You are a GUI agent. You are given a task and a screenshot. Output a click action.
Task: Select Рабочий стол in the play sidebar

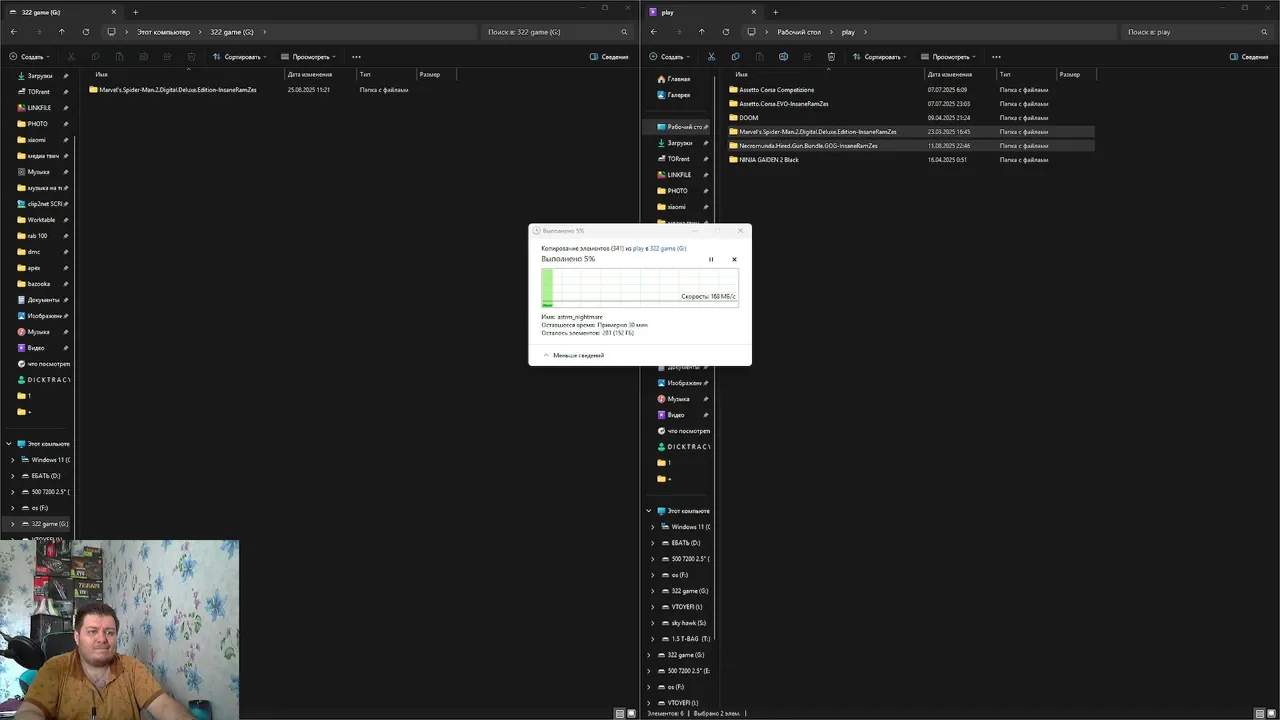(x=685, y=127)
